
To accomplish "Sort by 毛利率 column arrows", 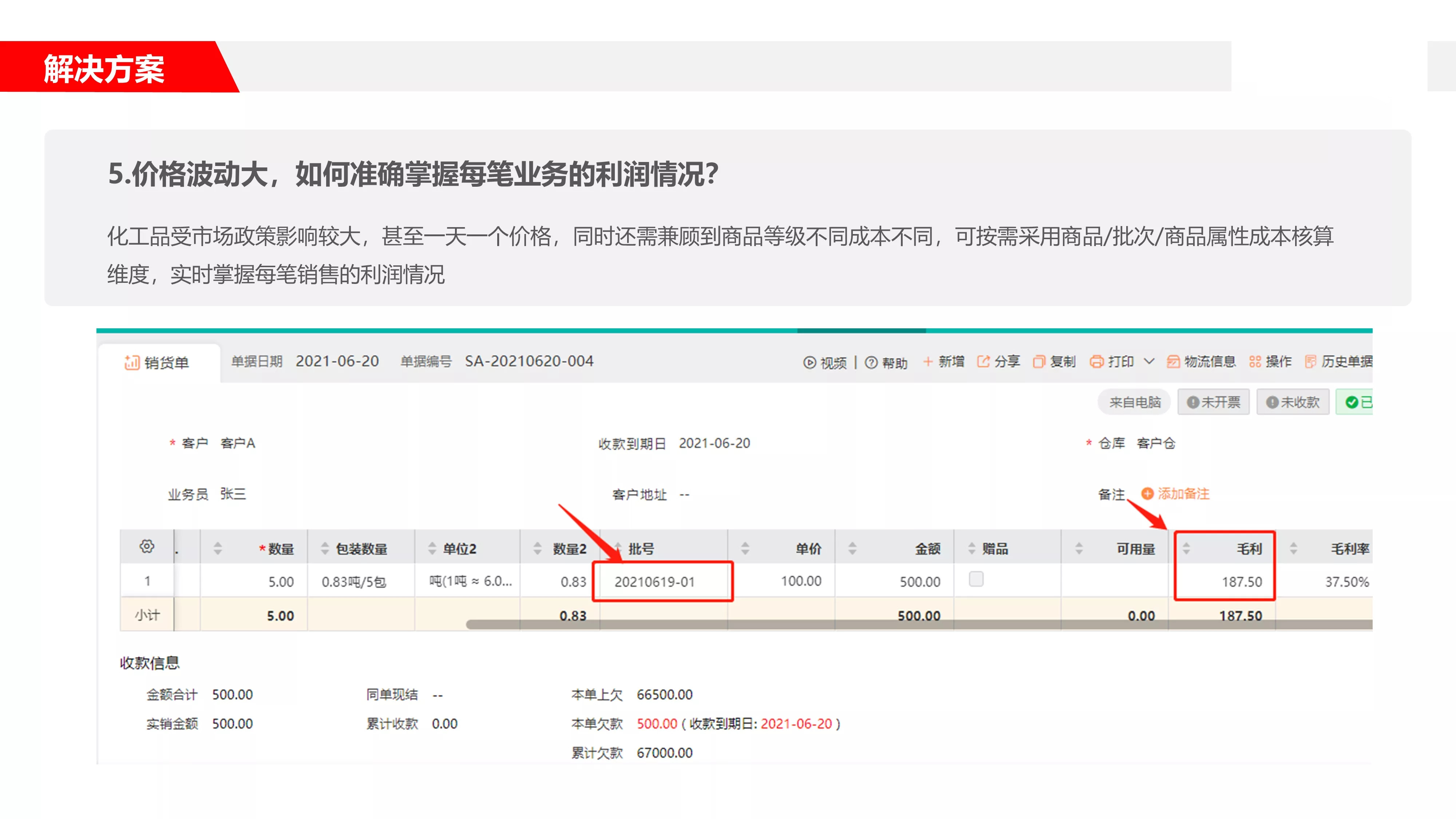I will [x=1293, y=548].
